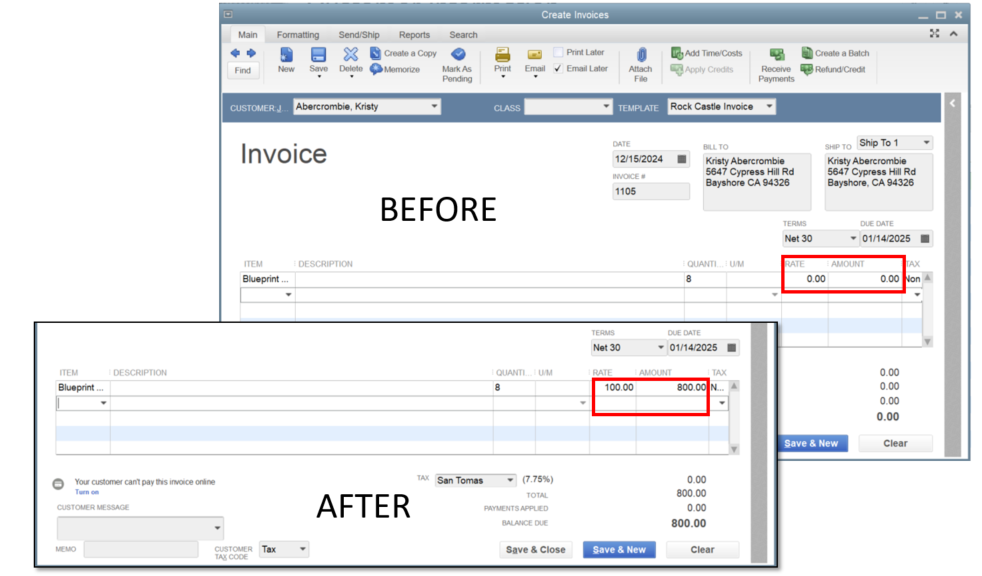Click the 800.00 amount cell

[672, 388]
